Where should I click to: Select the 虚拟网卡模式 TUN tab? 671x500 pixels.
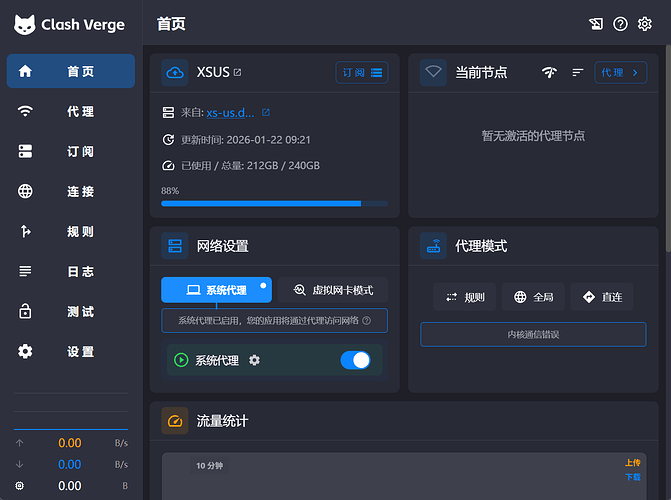(x=333, y=290)
